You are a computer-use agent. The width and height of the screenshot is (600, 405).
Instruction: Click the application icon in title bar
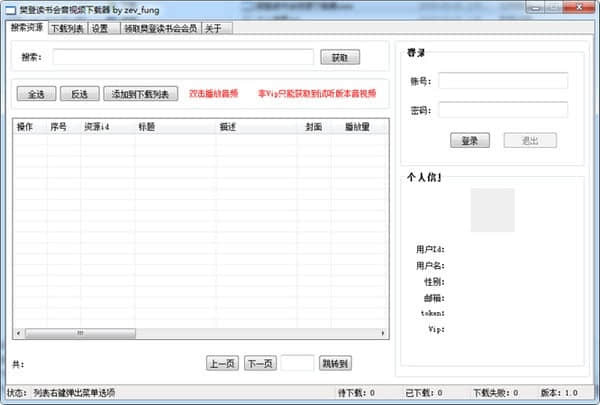[10, 11]
